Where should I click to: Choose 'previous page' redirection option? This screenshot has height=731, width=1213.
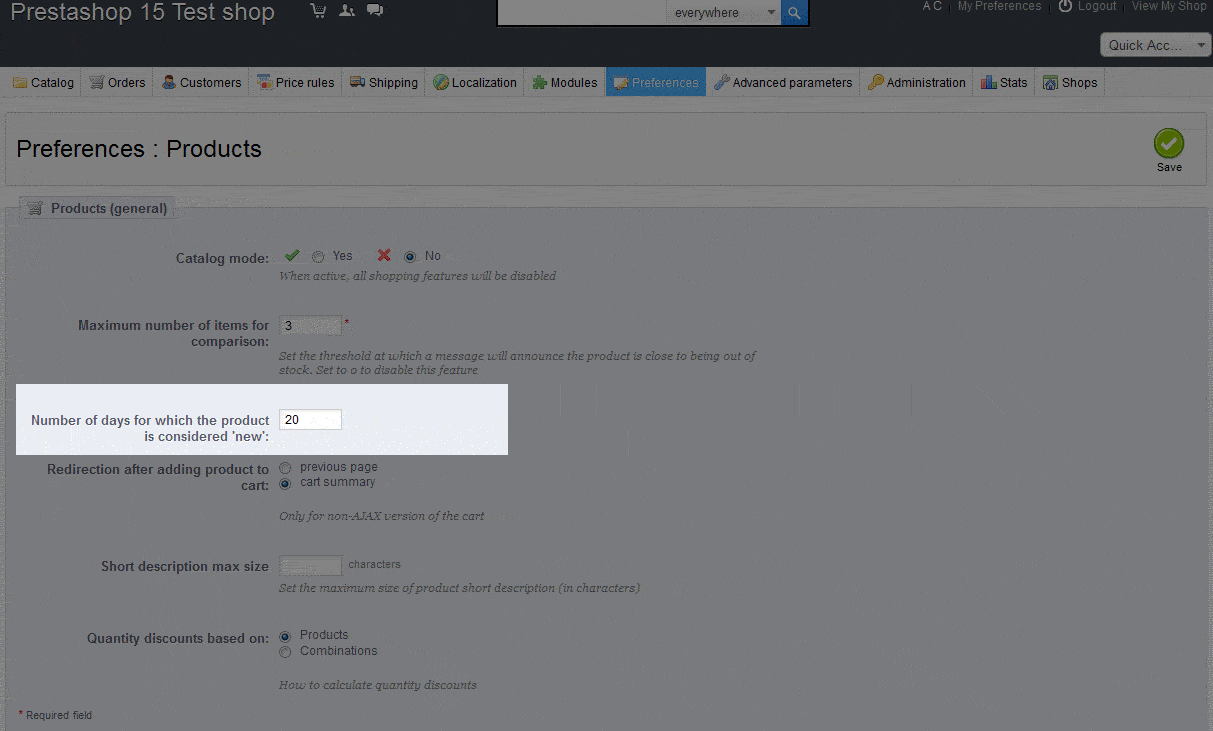pos(286,467)
